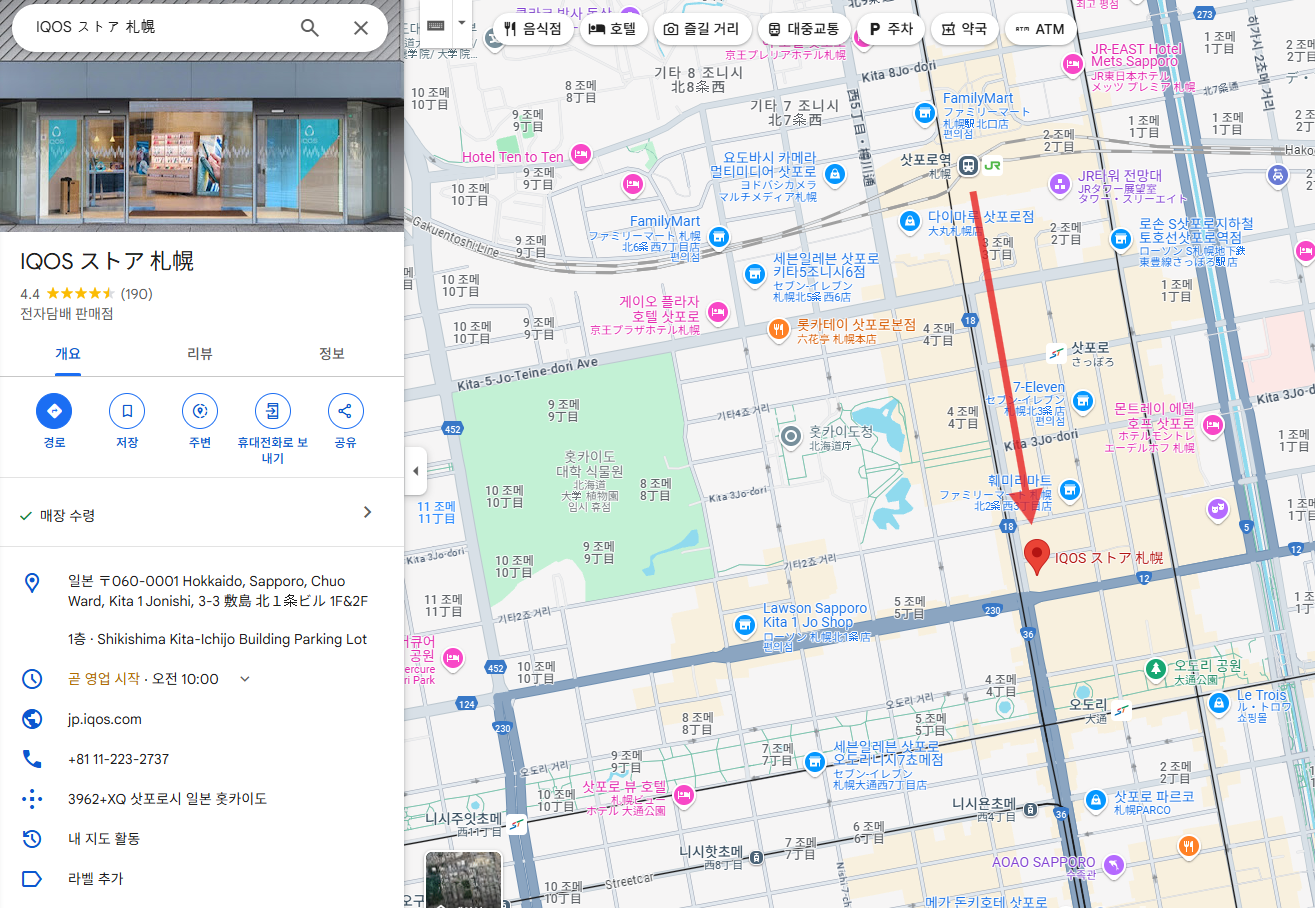Click the JR-EAST Hotel Mets Sapporo marker
The image size is (1315, 908).
(1072, 66)
